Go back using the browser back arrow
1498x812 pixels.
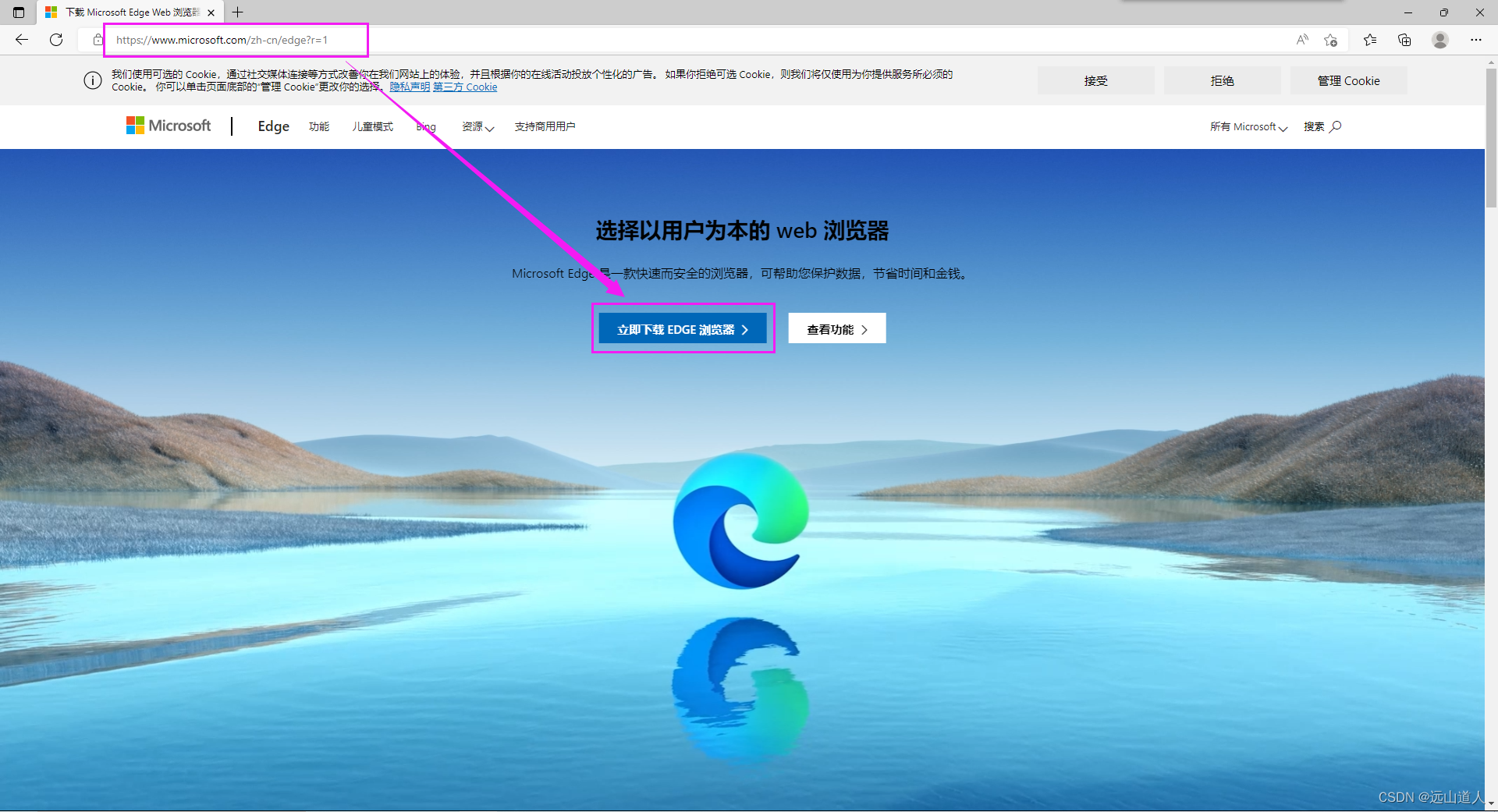[x=22, y=40]
